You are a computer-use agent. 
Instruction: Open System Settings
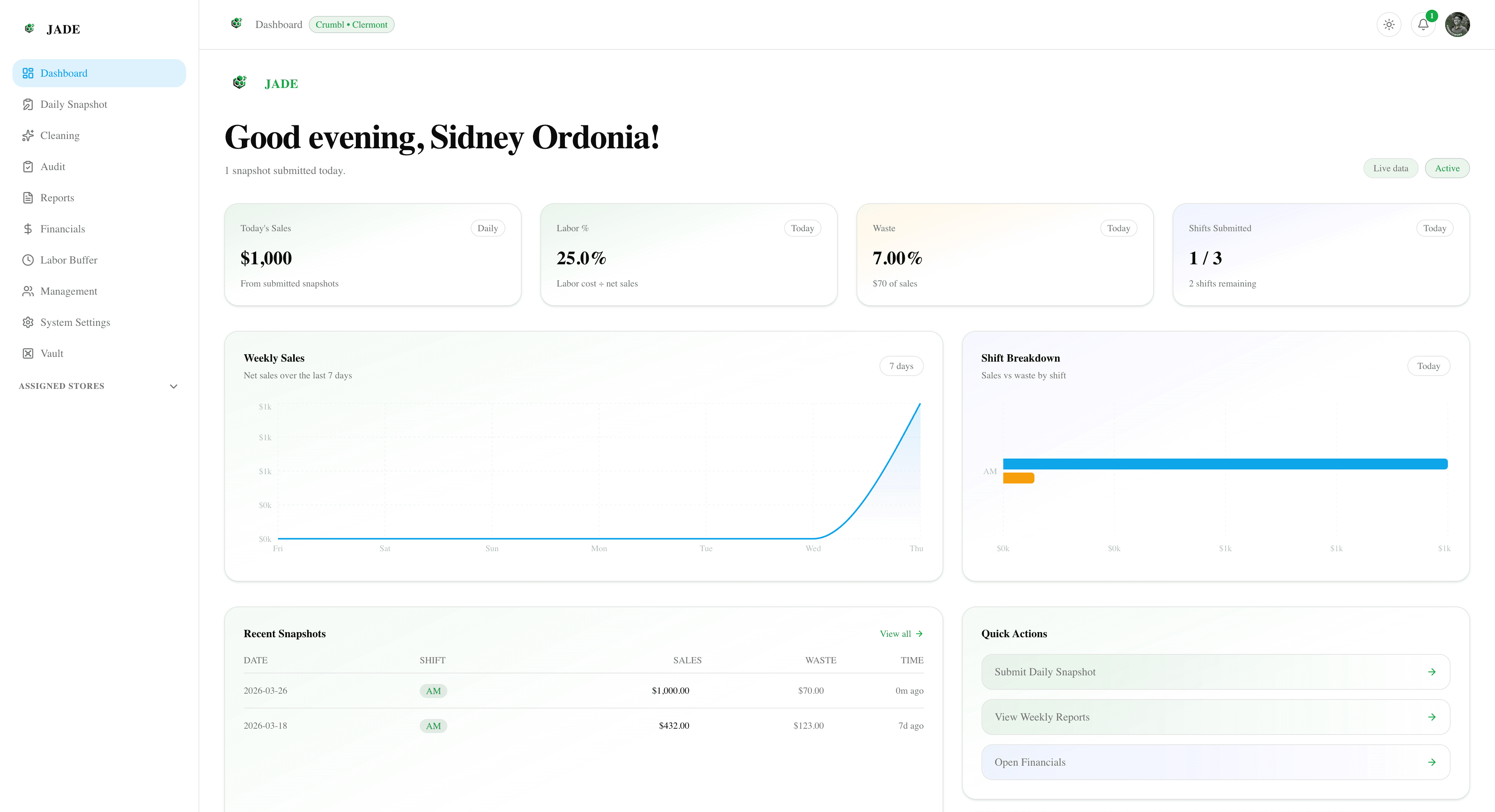[75, 322]
